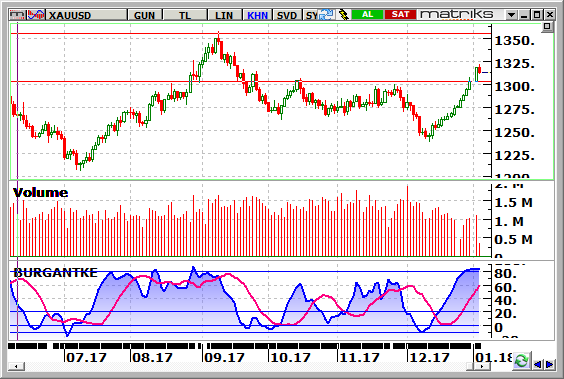The image size is (564, 379).
Task: Click the matriks logo text
Action: [457, 14]
